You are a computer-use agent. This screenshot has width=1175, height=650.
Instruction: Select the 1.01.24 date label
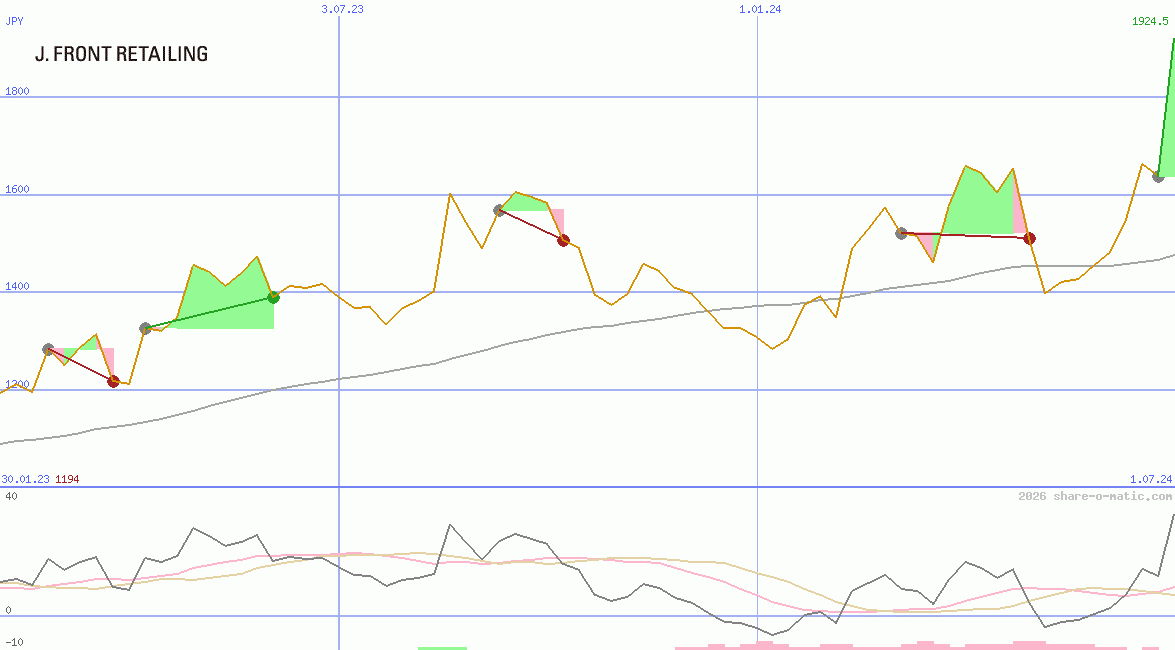pos(760,9)
